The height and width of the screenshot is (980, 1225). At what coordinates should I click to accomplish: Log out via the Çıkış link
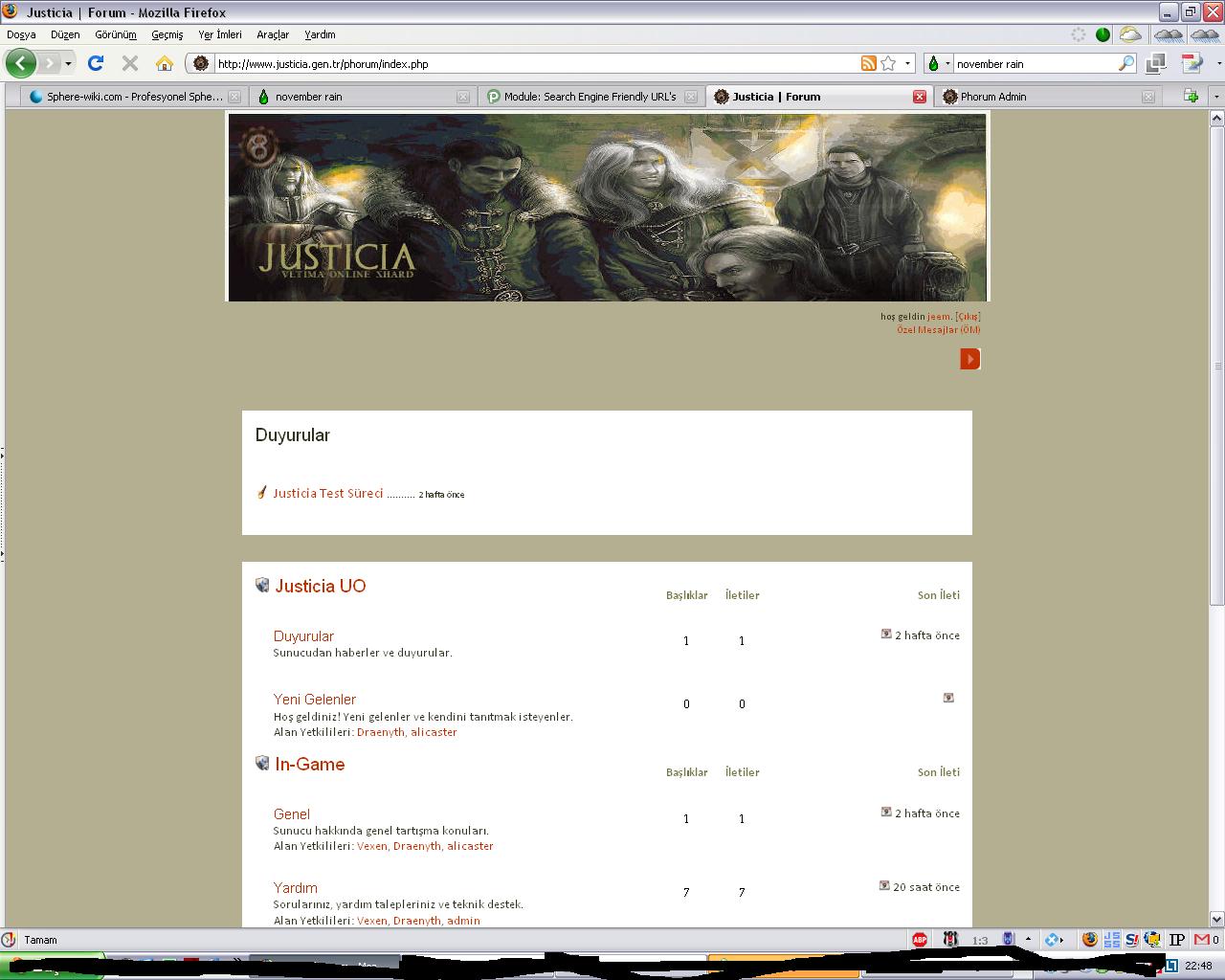(x=968, y=317)
